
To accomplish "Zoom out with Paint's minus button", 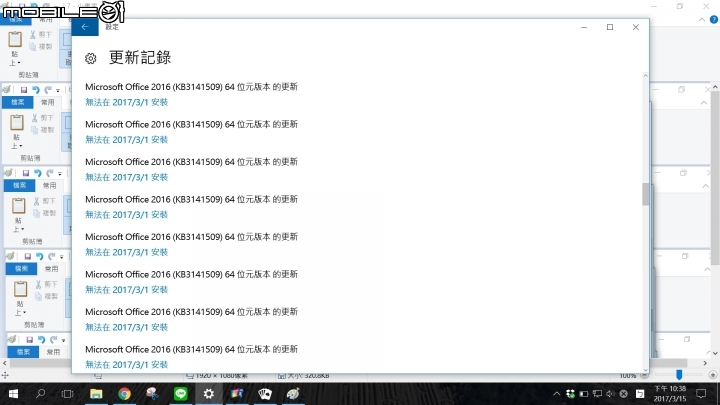I will point(644,376).
